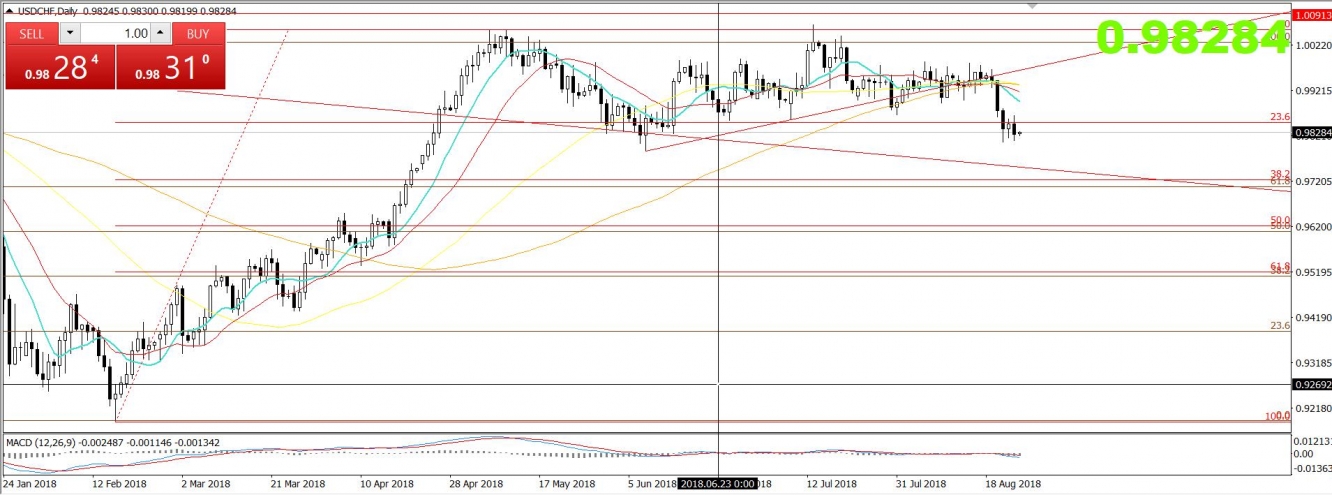
Task: Click the red 1.00913 price label
Action: click(x=1311, y=16)
